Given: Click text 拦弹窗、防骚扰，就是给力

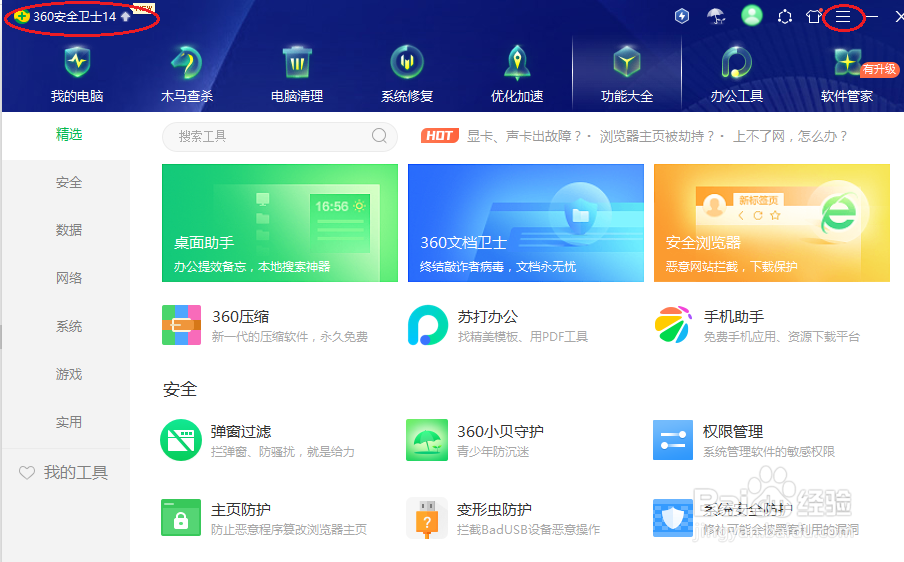Looking at the screenshot, I should coord(282,451).
